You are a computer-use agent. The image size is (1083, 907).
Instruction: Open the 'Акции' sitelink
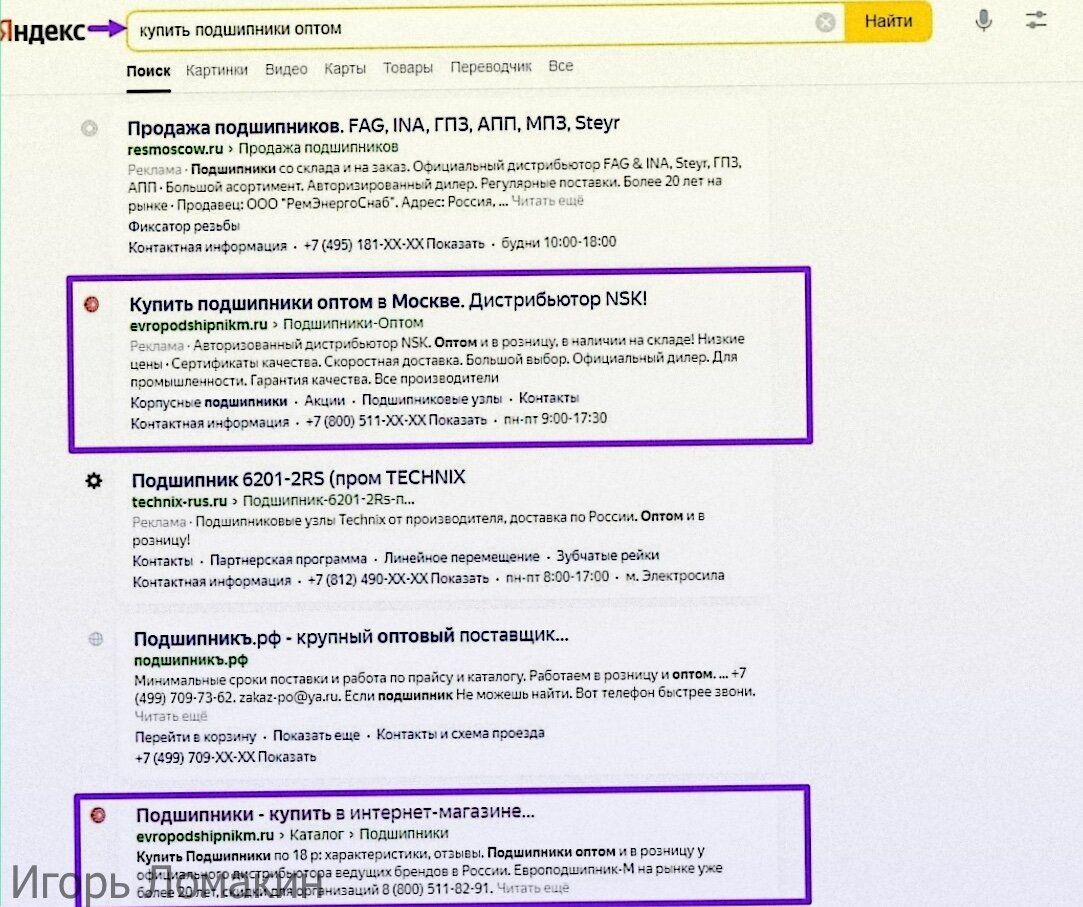(324, 401)
